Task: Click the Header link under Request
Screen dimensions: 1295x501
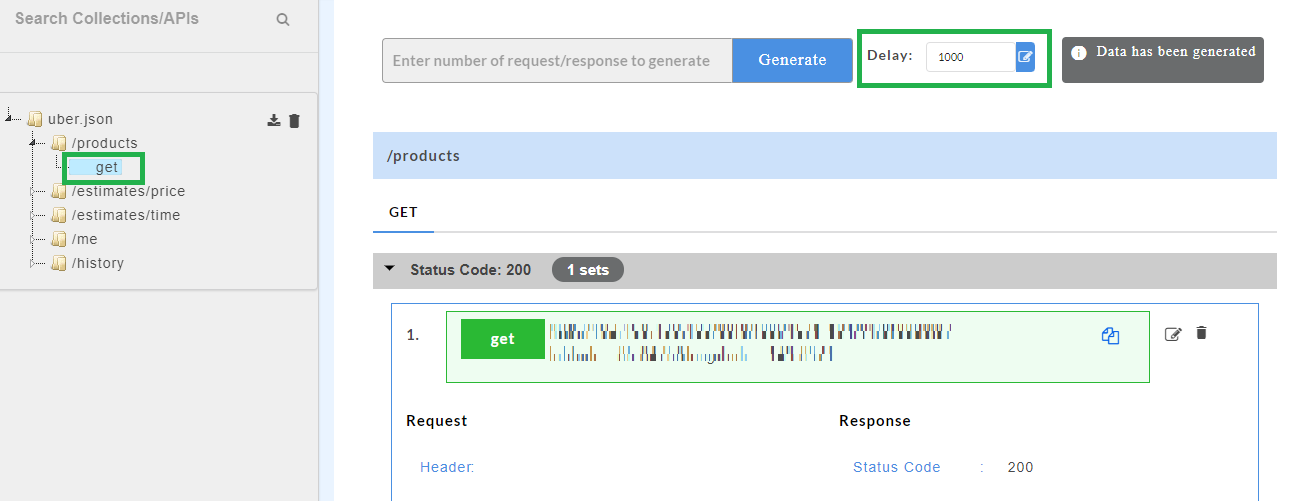Action: pos(447,467)
